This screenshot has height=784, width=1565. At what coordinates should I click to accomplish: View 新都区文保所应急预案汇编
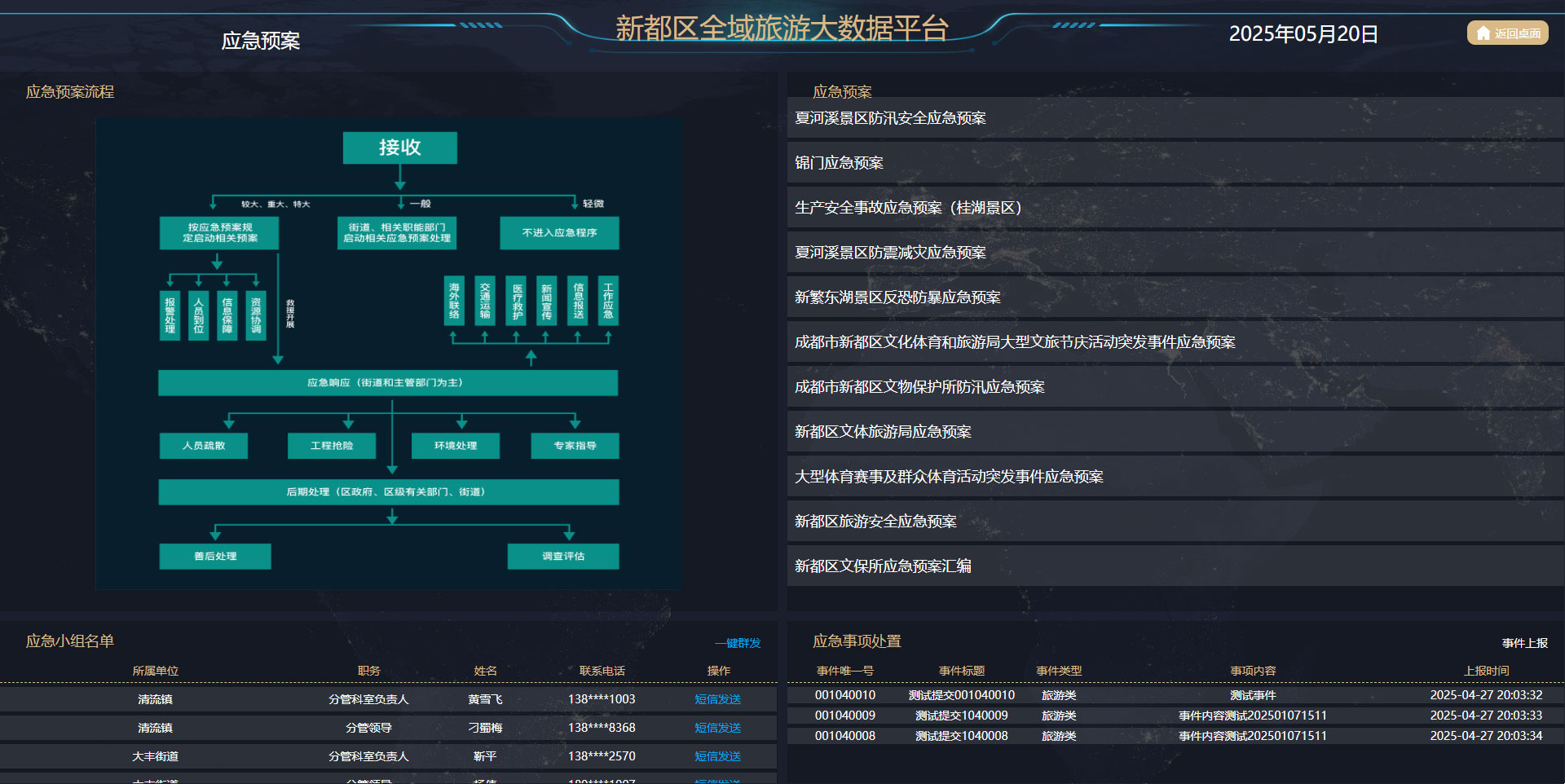pos(883,566)
